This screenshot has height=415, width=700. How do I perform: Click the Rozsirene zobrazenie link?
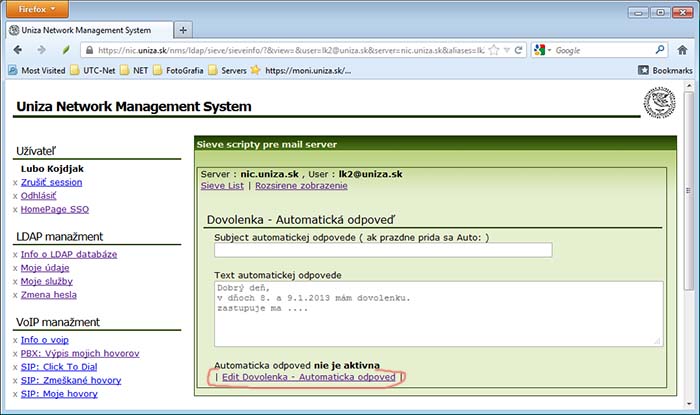point(301,186)
